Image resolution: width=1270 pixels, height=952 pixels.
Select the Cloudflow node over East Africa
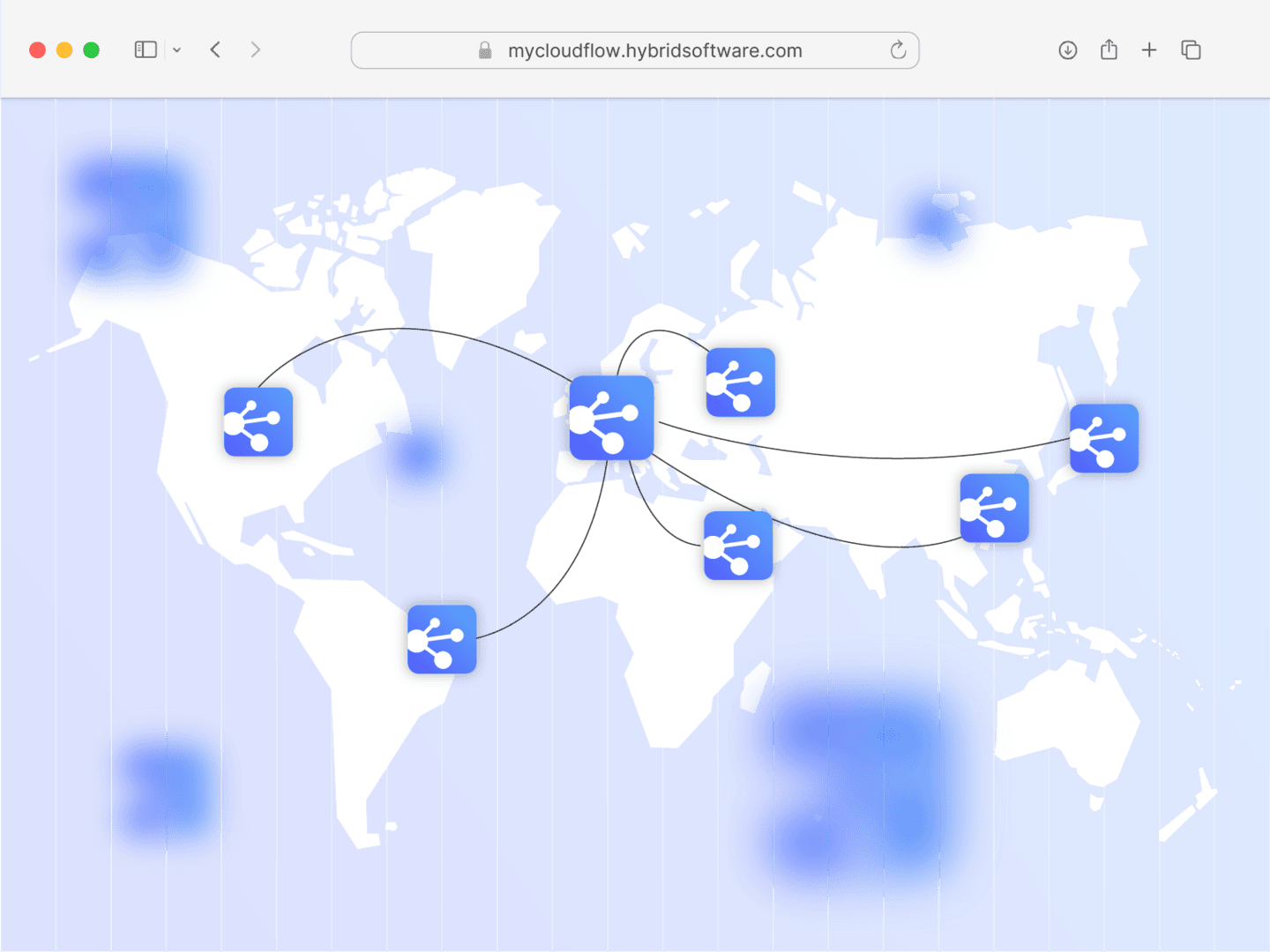coord(738,546)
